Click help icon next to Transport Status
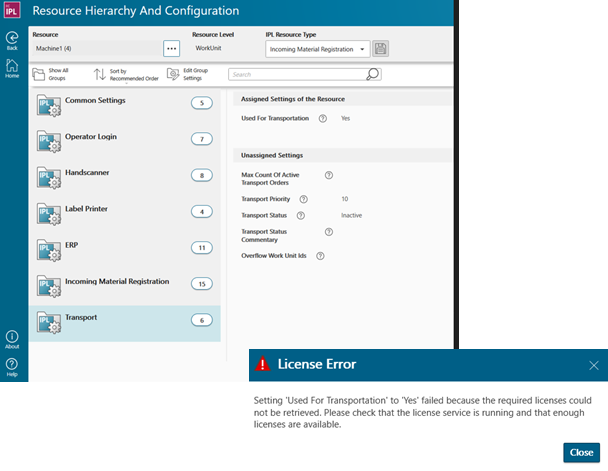Viewport: 608px width, 471px height. point(300,215)
